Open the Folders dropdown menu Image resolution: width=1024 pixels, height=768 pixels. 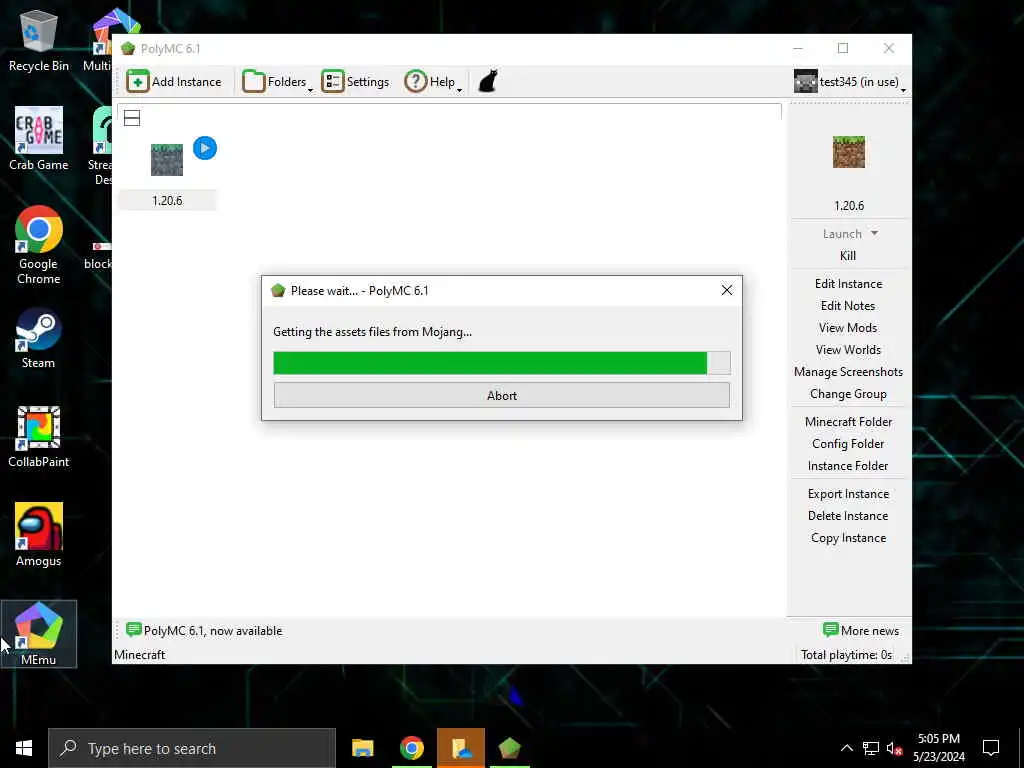point(277,82)
